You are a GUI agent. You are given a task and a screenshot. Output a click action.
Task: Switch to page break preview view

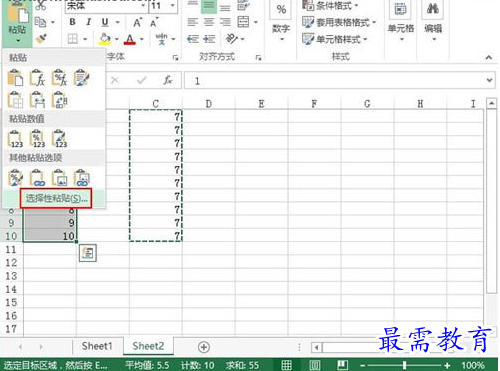(x=342, y=365)
